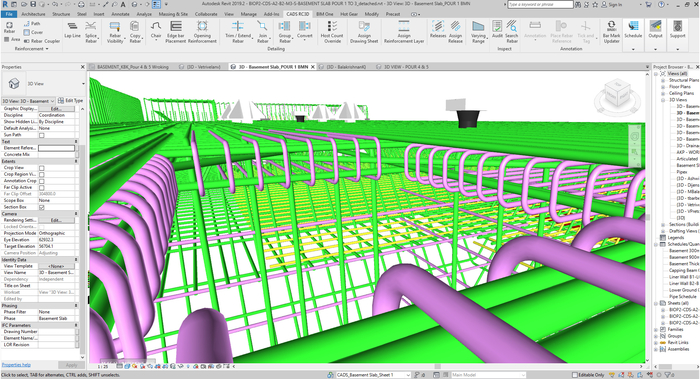Image resolution: width=700 pixels, height=379 pixels.
Task: Click the Bar Mark Updater icon
Action: tap(611, 32)
